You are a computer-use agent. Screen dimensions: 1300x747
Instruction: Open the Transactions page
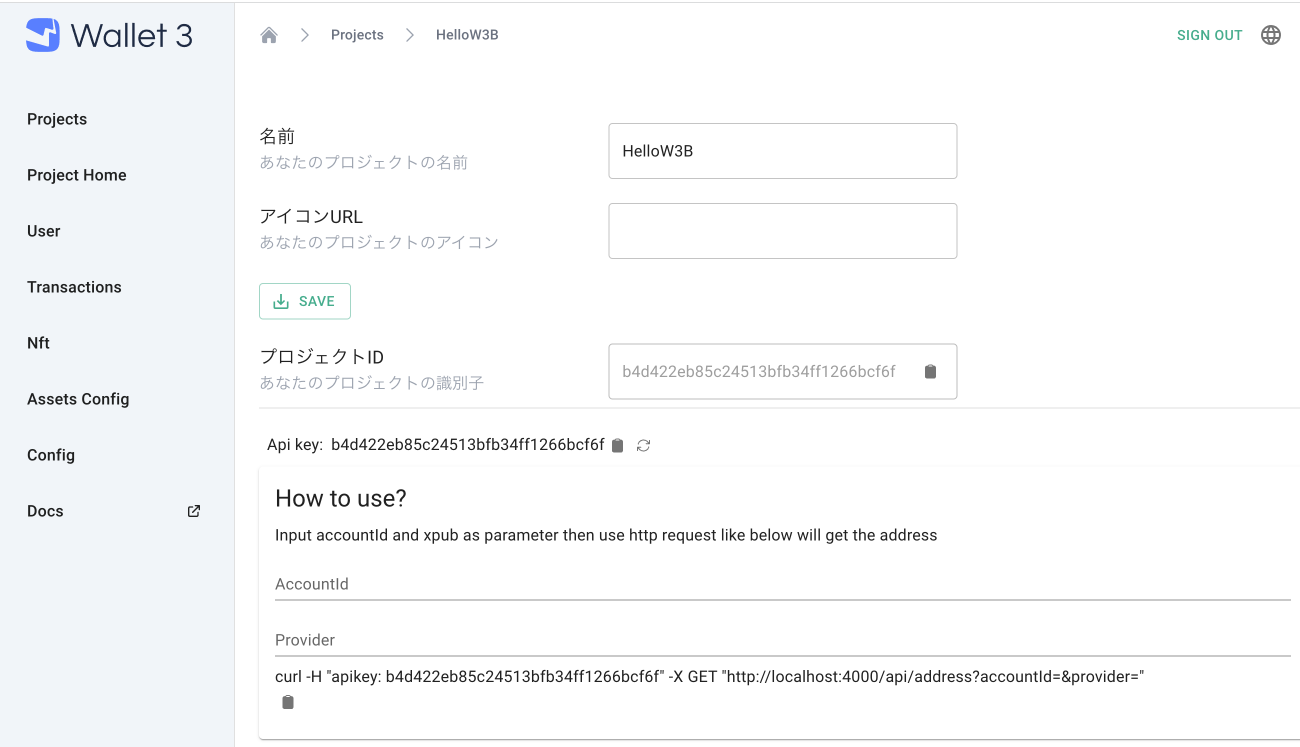click(74, 287)
